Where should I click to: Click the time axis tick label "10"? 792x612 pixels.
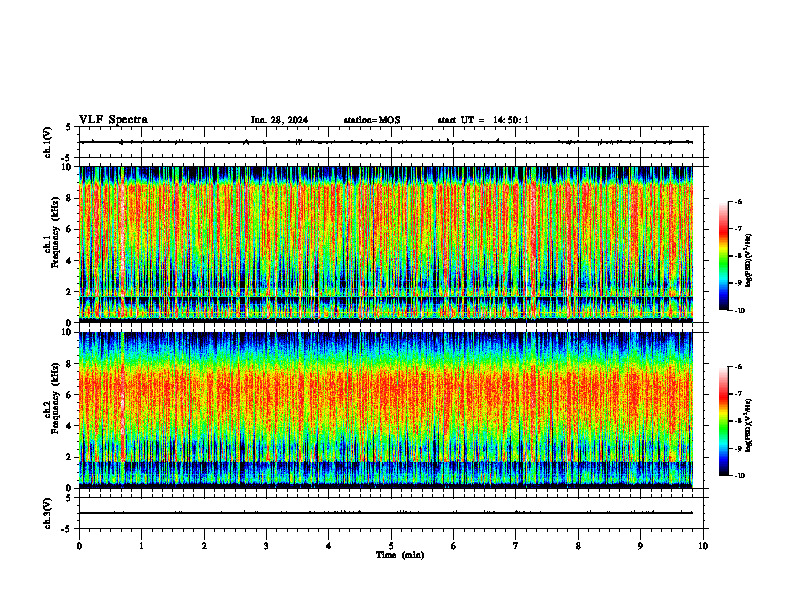703,546
